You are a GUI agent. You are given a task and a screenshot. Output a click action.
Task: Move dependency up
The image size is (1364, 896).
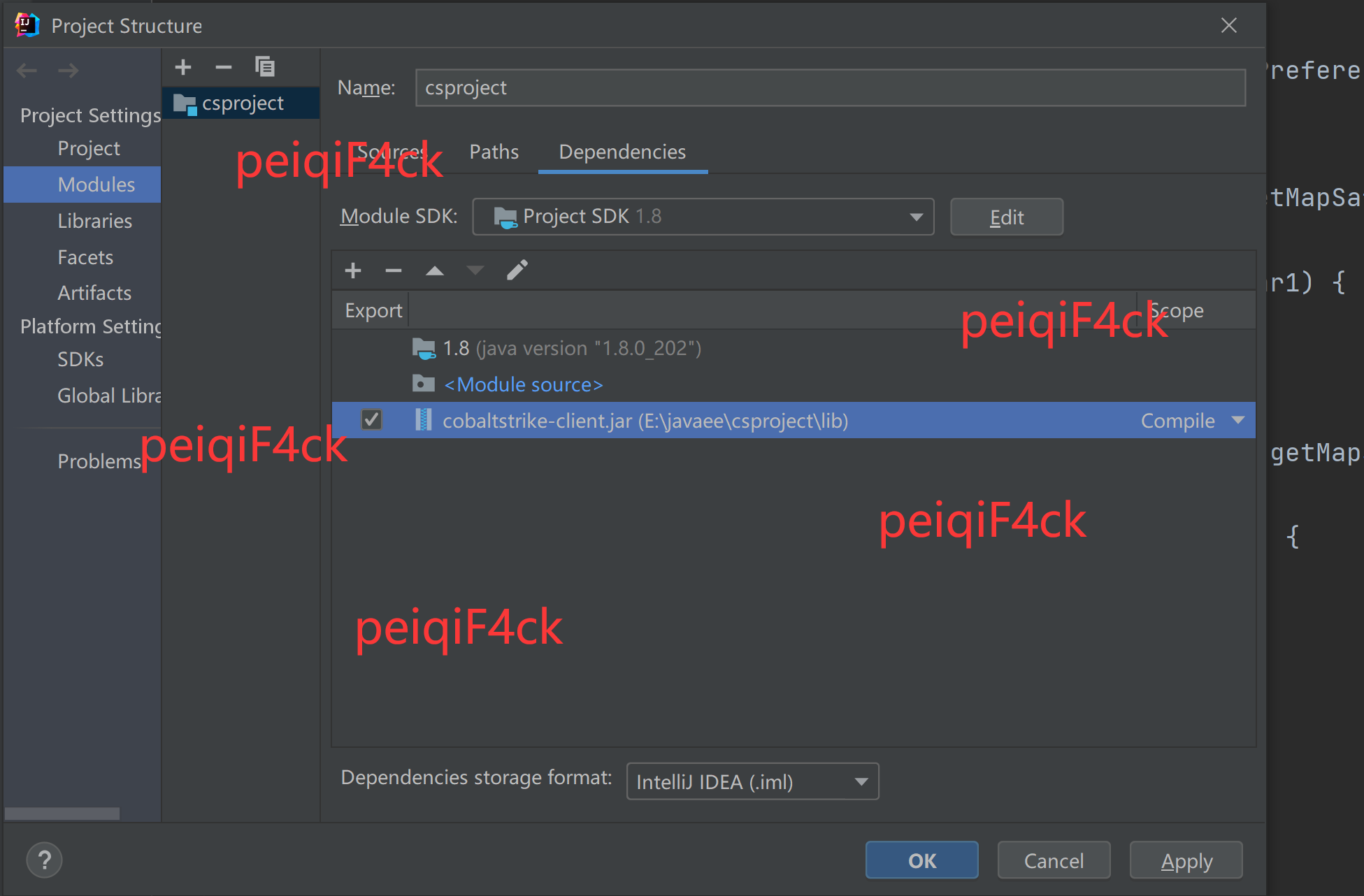pos(435,270)
